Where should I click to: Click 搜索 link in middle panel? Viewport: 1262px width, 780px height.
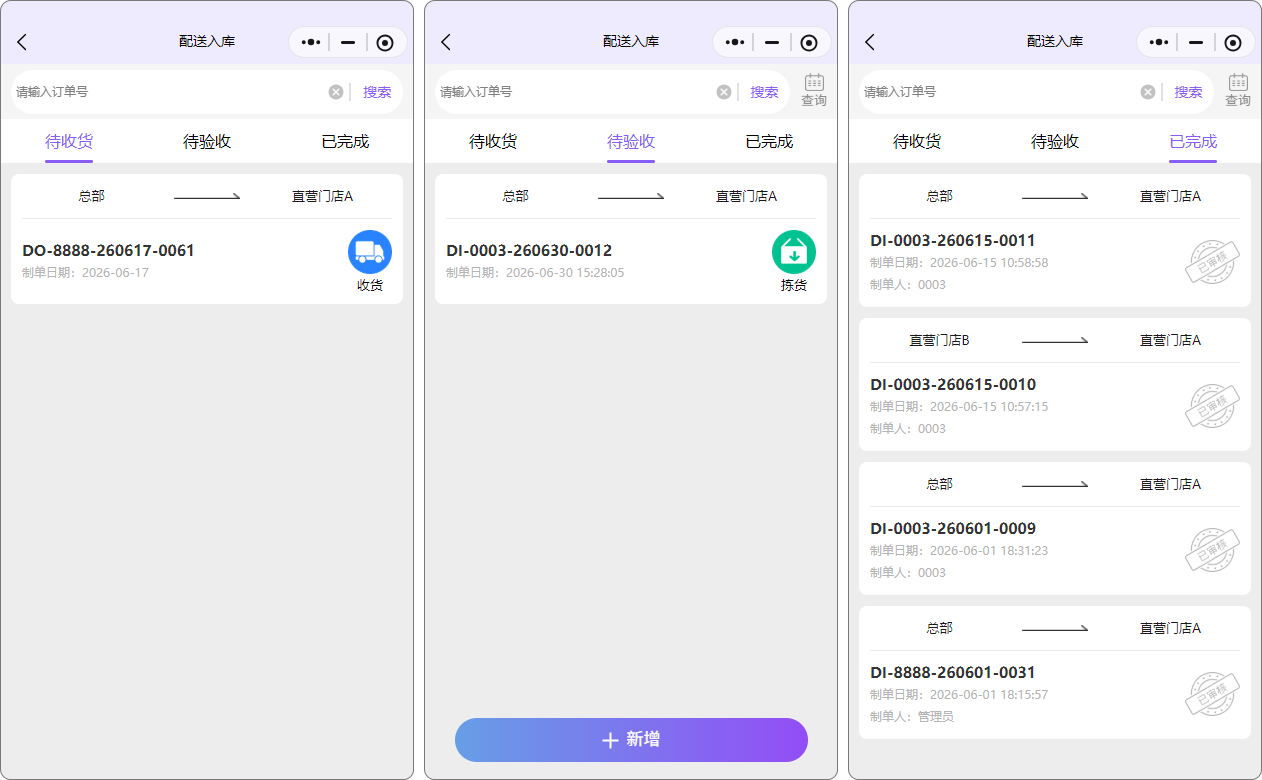[764, 92]
